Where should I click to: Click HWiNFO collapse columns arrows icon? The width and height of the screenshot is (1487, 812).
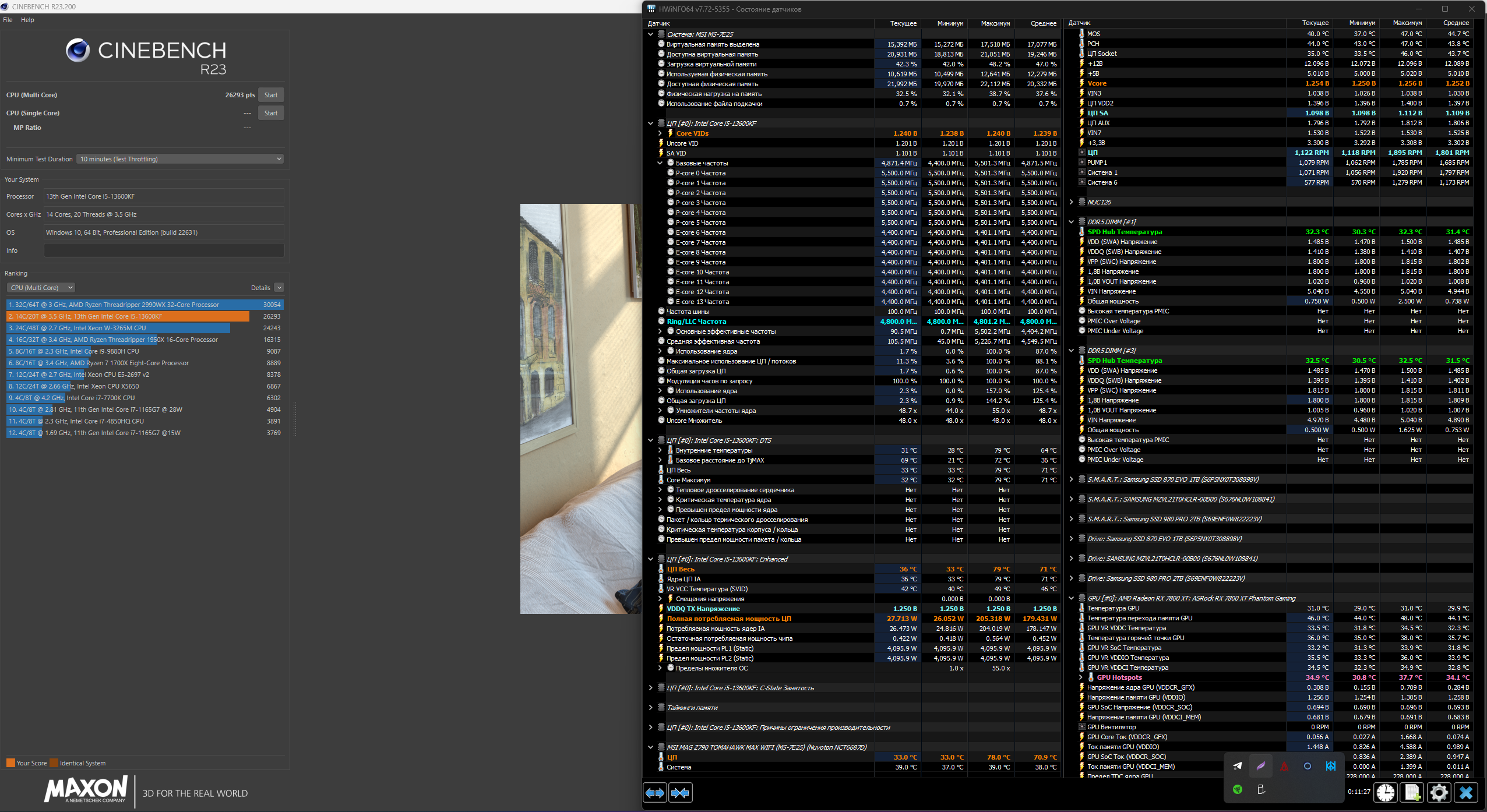(680, 793)
